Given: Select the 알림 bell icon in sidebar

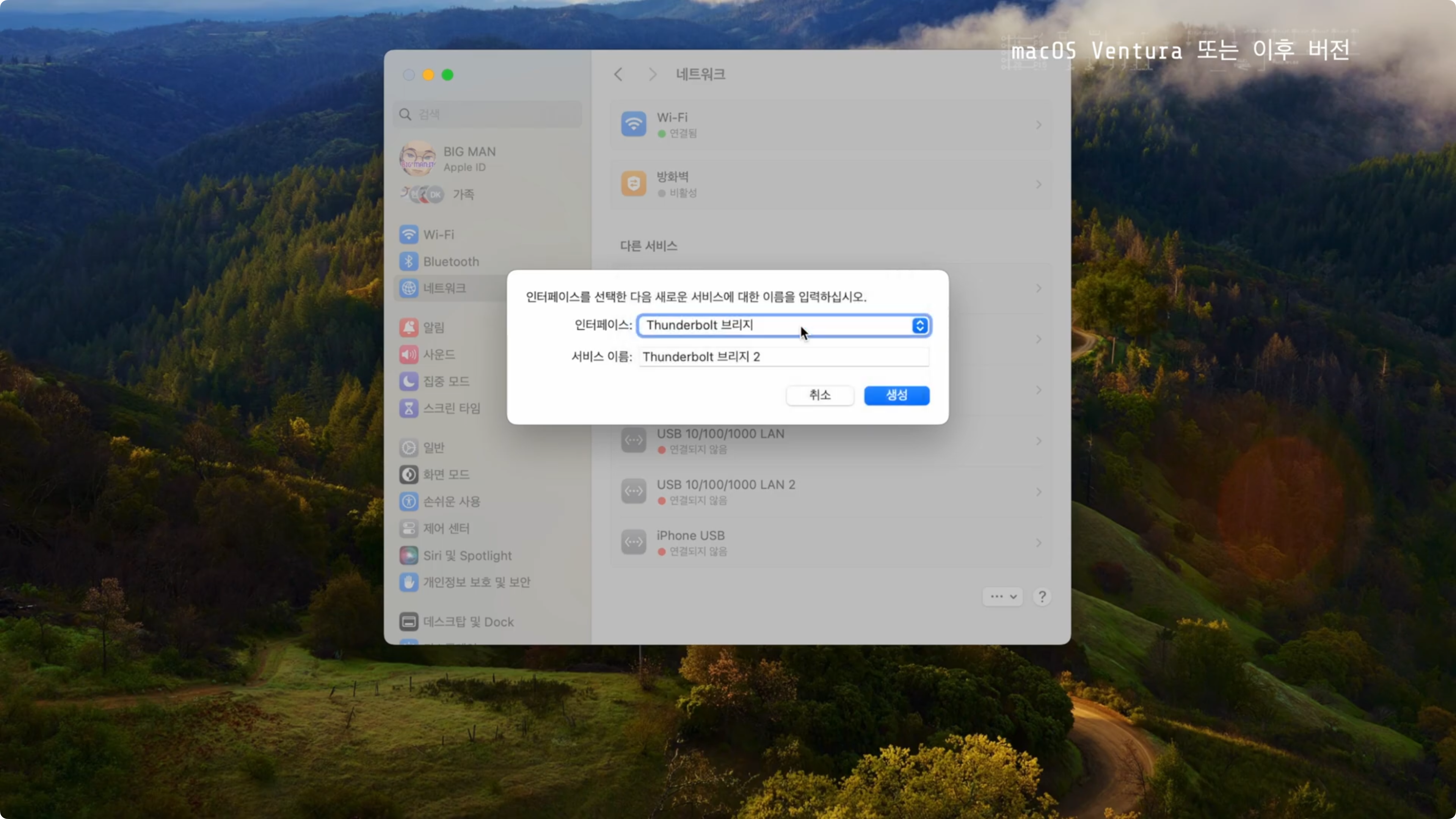Looking at the screenshot, I should click(x=409, y=327).
